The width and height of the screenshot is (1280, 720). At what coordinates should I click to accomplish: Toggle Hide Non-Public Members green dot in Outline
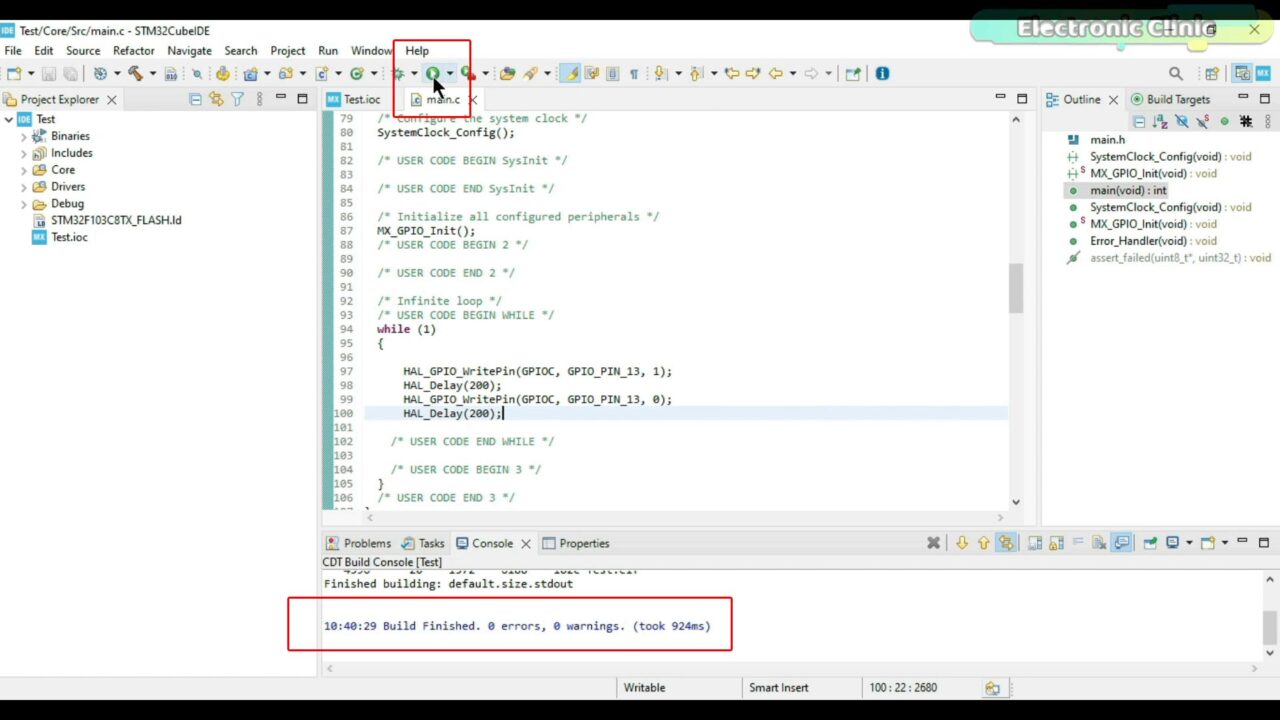coord(1225,121)
